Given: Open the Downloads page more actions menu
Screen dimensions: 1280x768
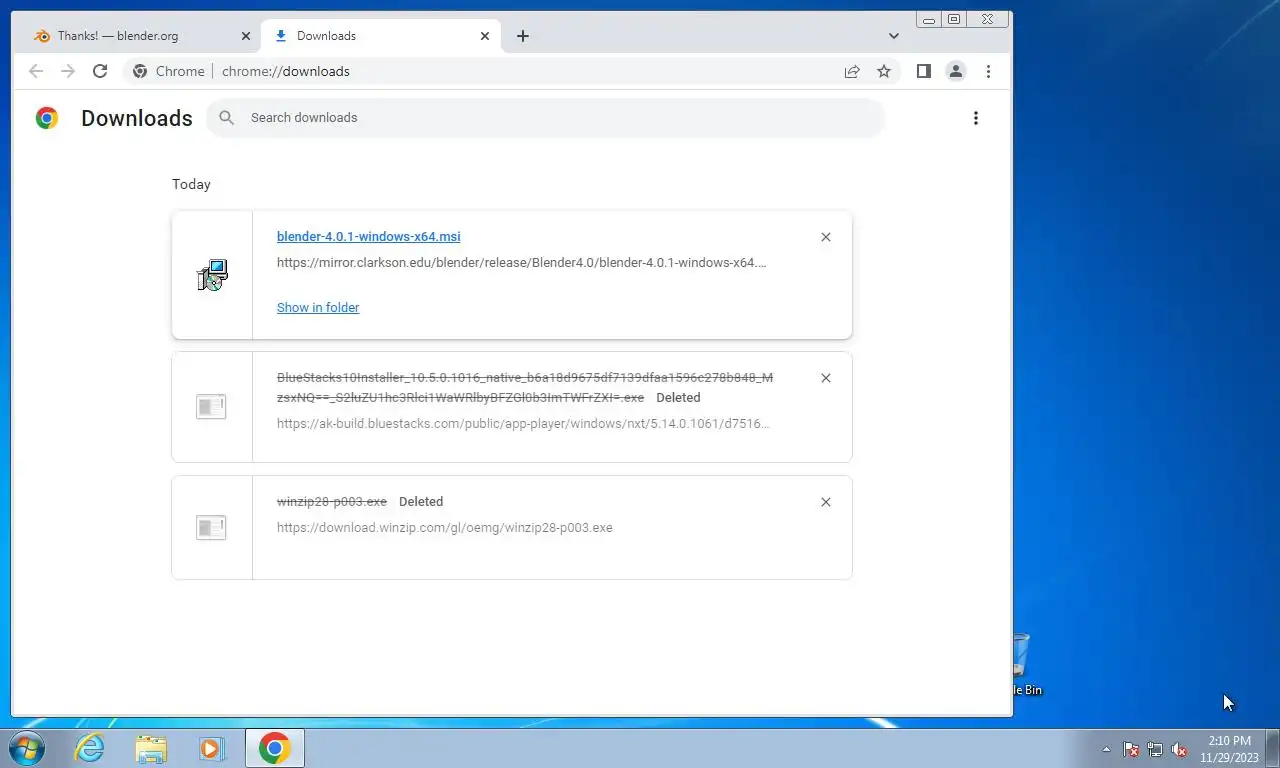Looking at the screenshot, I should click(976, 118).
